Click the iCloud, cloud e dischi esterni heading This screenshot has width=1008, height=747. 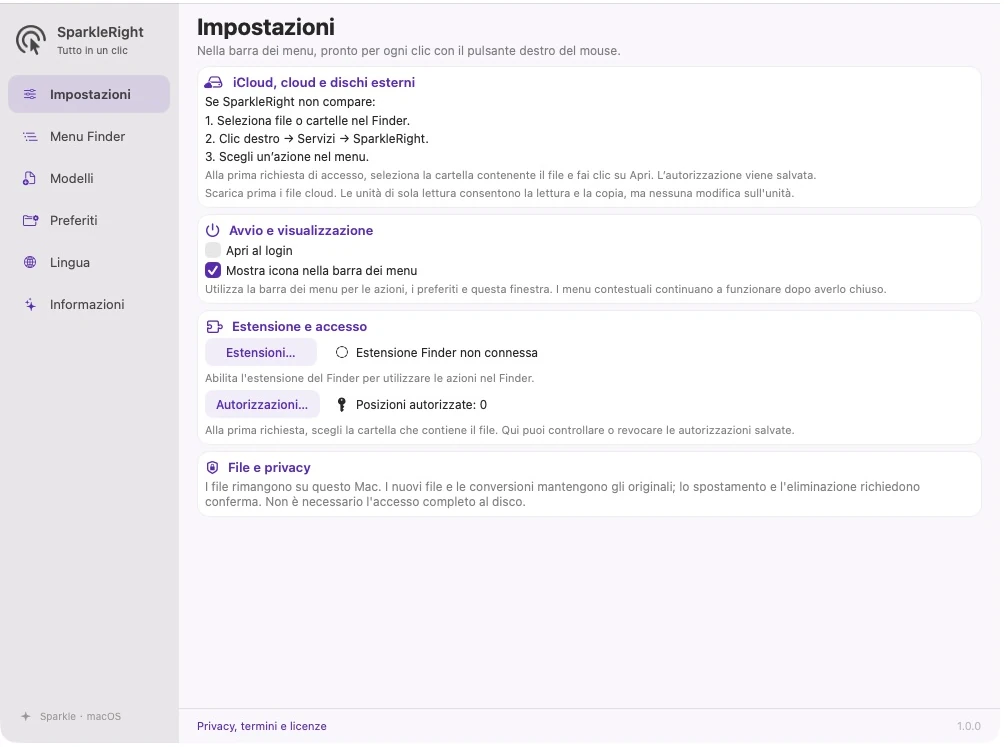point(324,82)
